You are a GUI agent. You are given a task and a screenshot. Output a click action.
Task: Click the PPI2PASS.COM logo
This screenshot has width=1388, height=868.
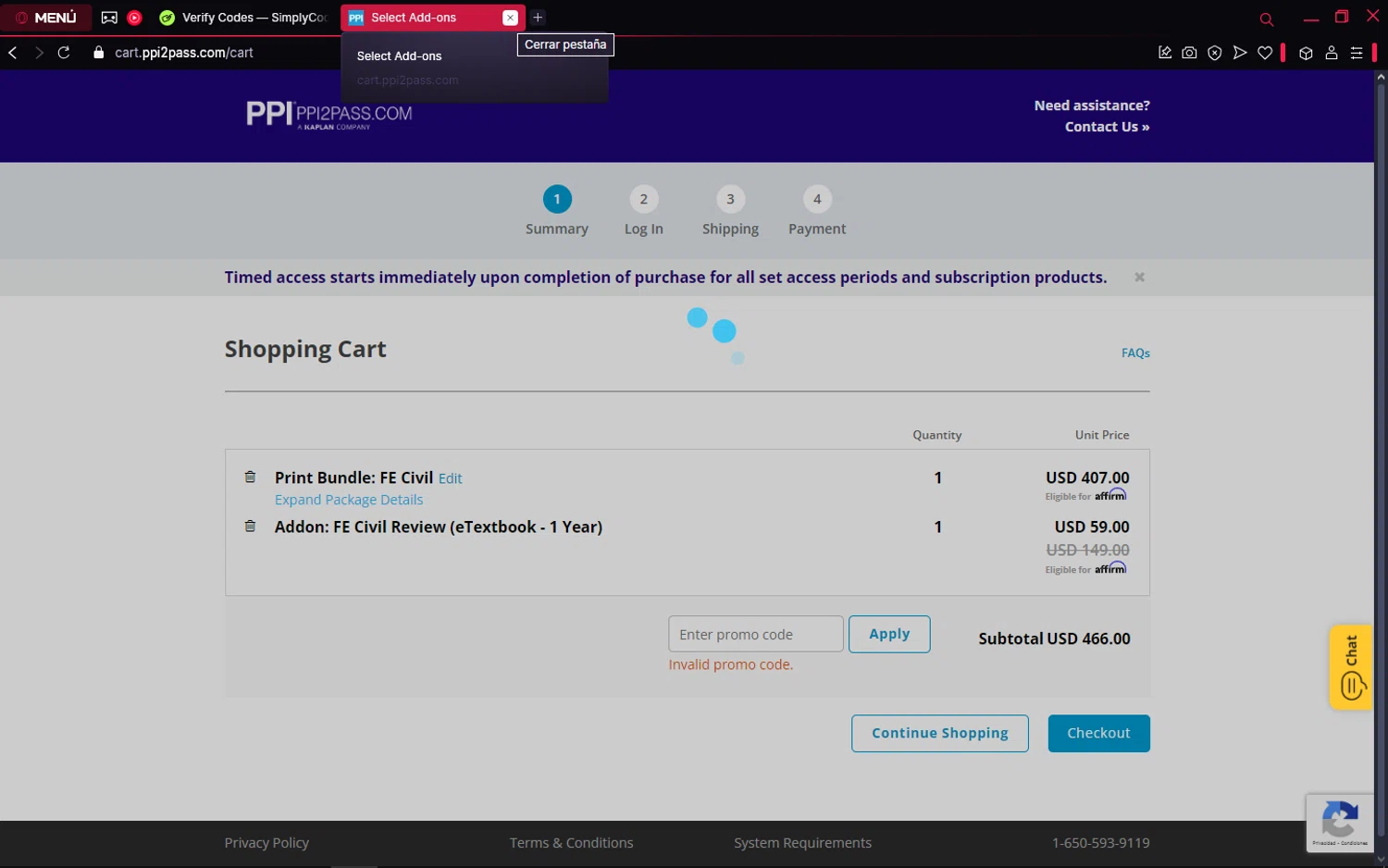click(x=328, y=115)
